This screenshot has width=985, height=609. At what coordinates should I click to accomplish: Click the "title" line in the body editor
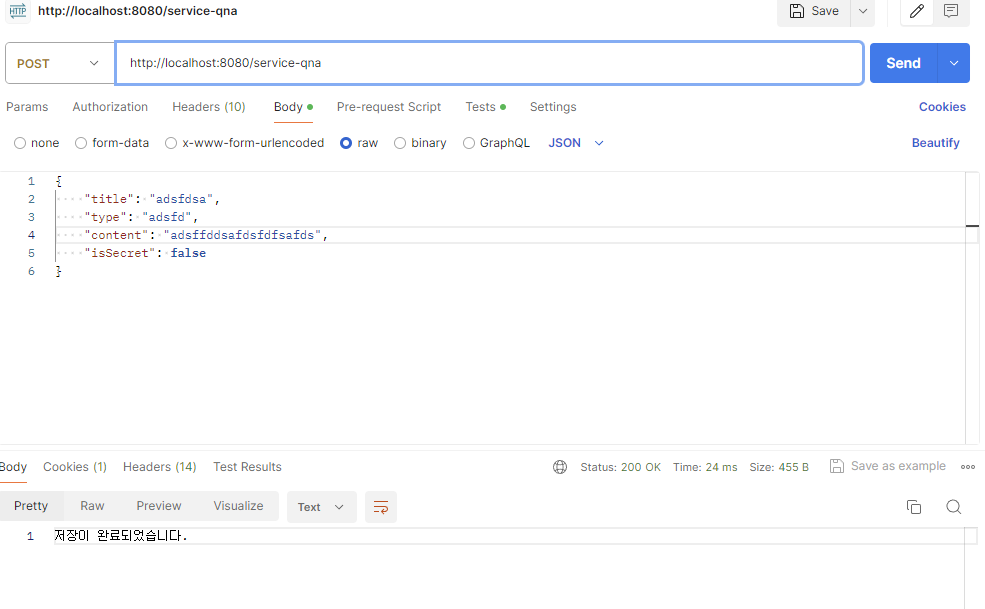153,199
